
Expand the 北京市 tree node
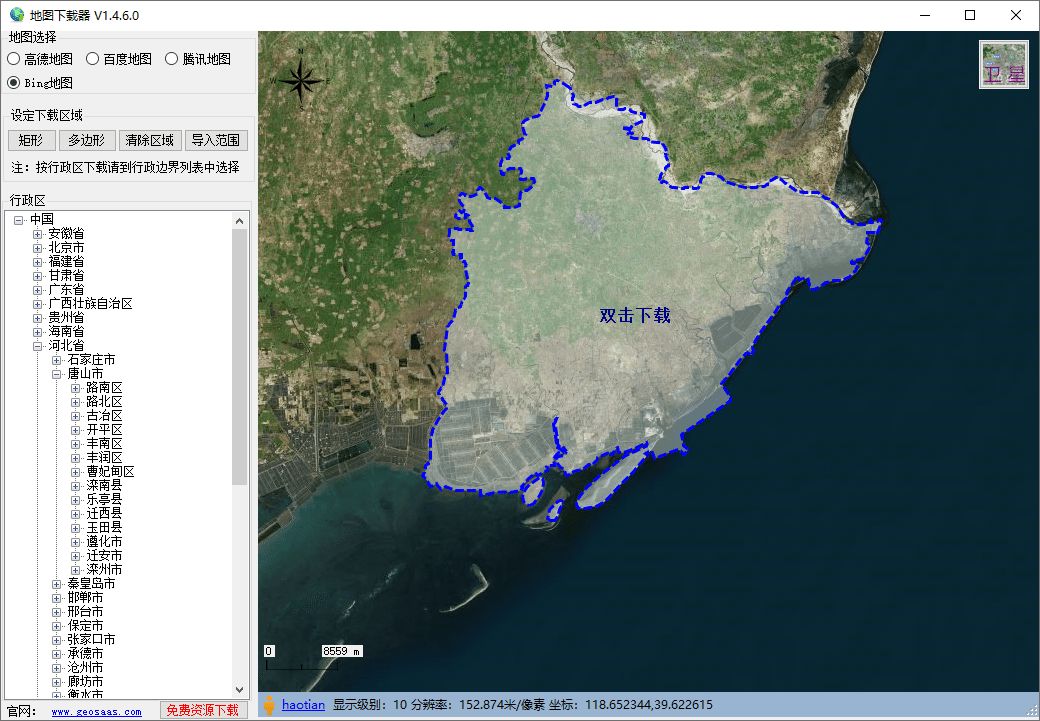(x=37, y=247)
